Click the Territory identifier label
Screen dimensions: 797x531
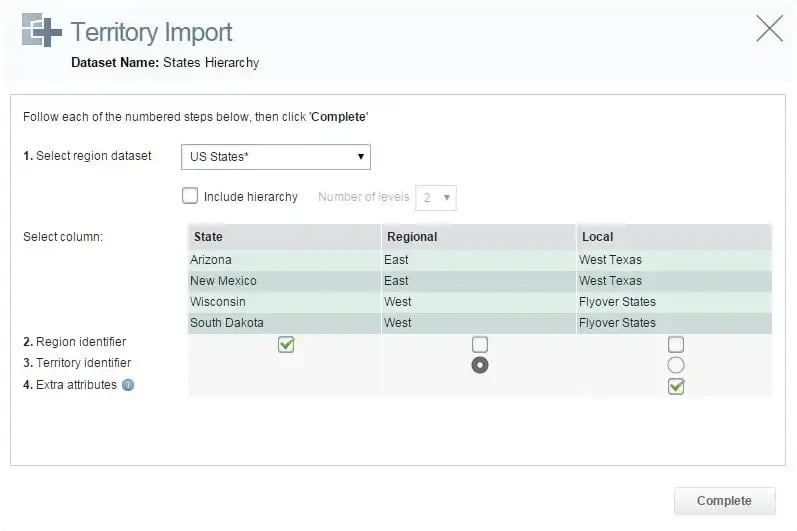[77, 363]
